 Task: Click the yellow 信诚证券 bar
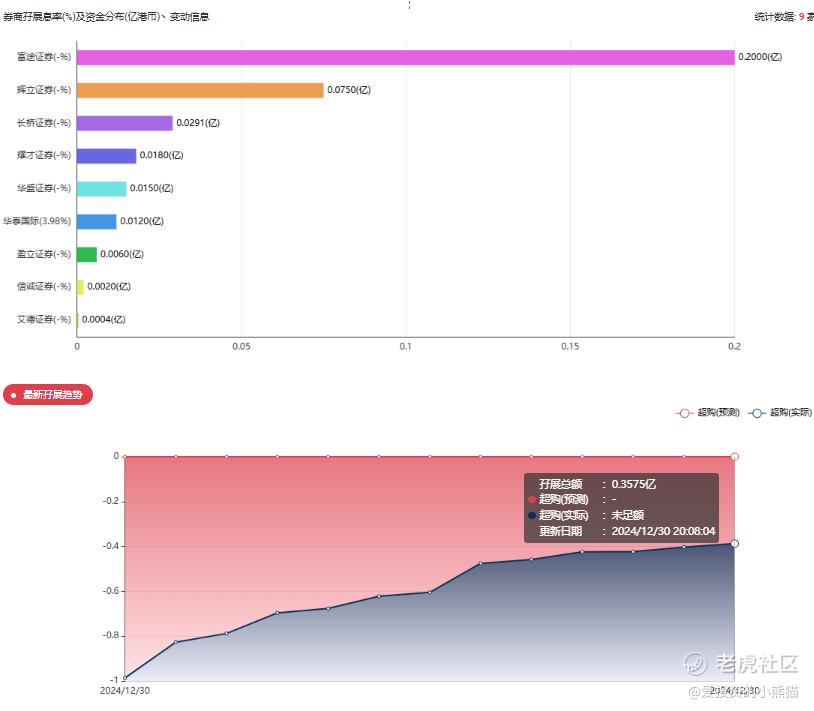[x=80, y=287]
